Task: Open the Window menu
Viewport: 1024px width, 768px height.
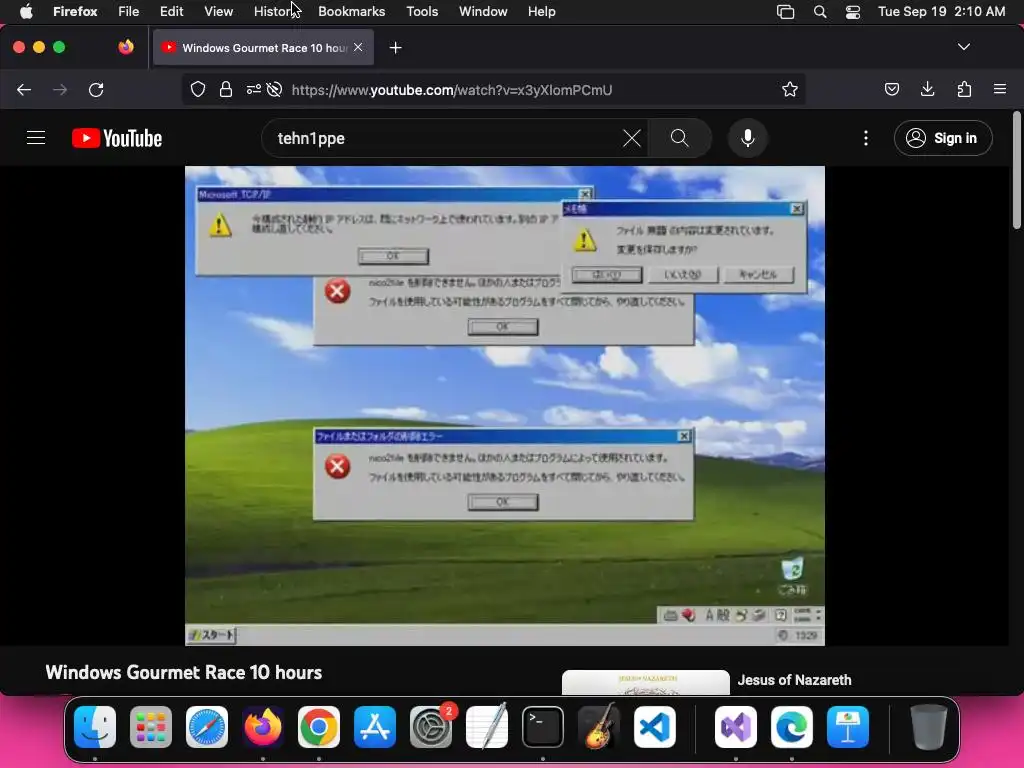Action: 483,12
